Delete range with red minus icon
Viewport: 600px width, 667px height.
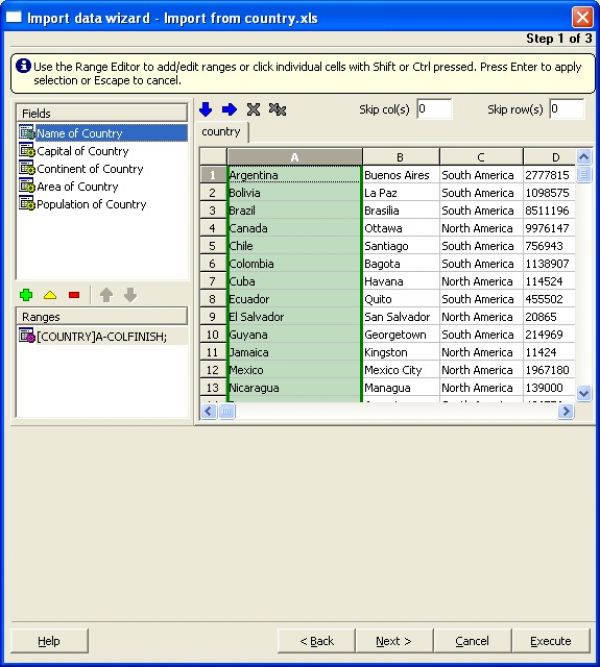74,295
